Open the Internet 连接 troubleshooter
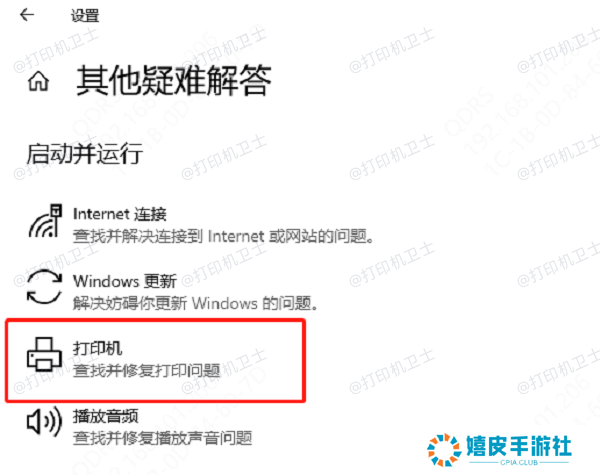The height and width of the screenshot is (475, 600). tap(201, 225)
